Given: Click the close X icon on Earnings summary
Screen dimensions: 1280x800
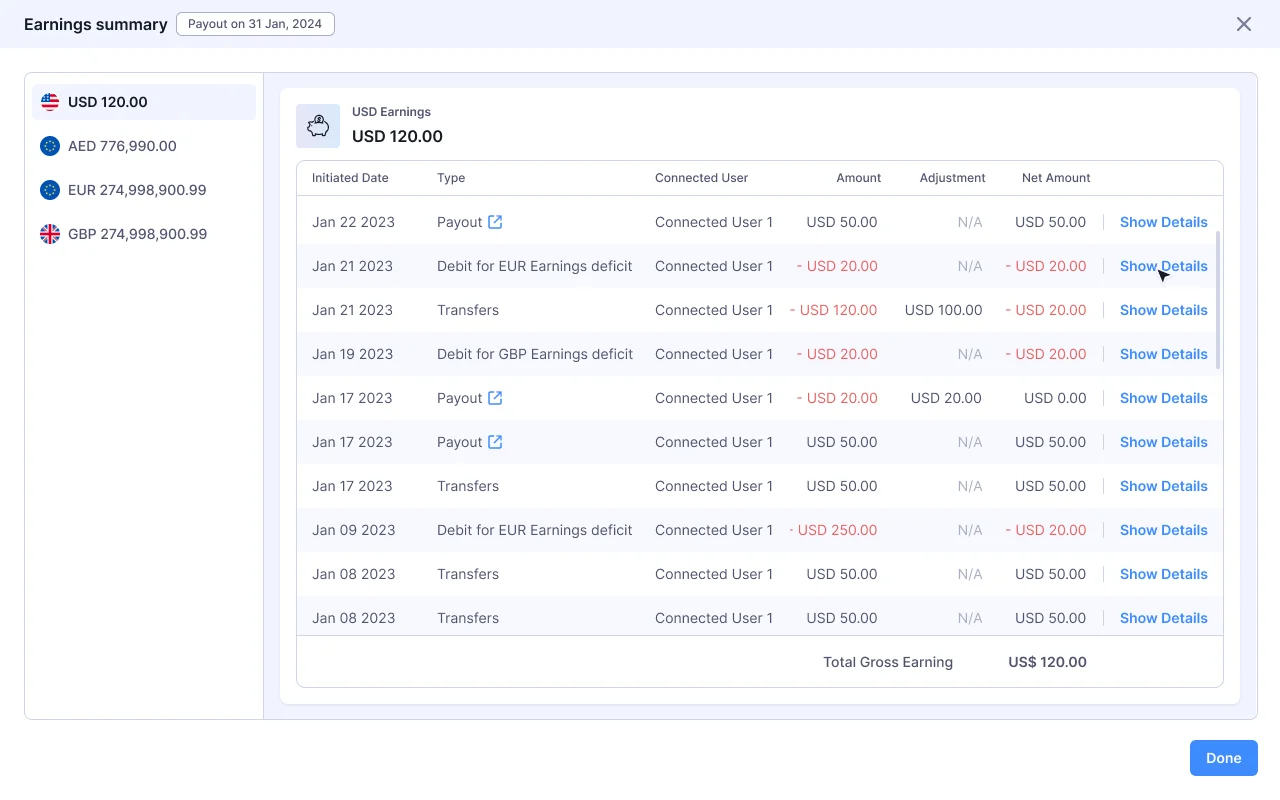Looking at the screenshot, I should (x=1244, y=24).
